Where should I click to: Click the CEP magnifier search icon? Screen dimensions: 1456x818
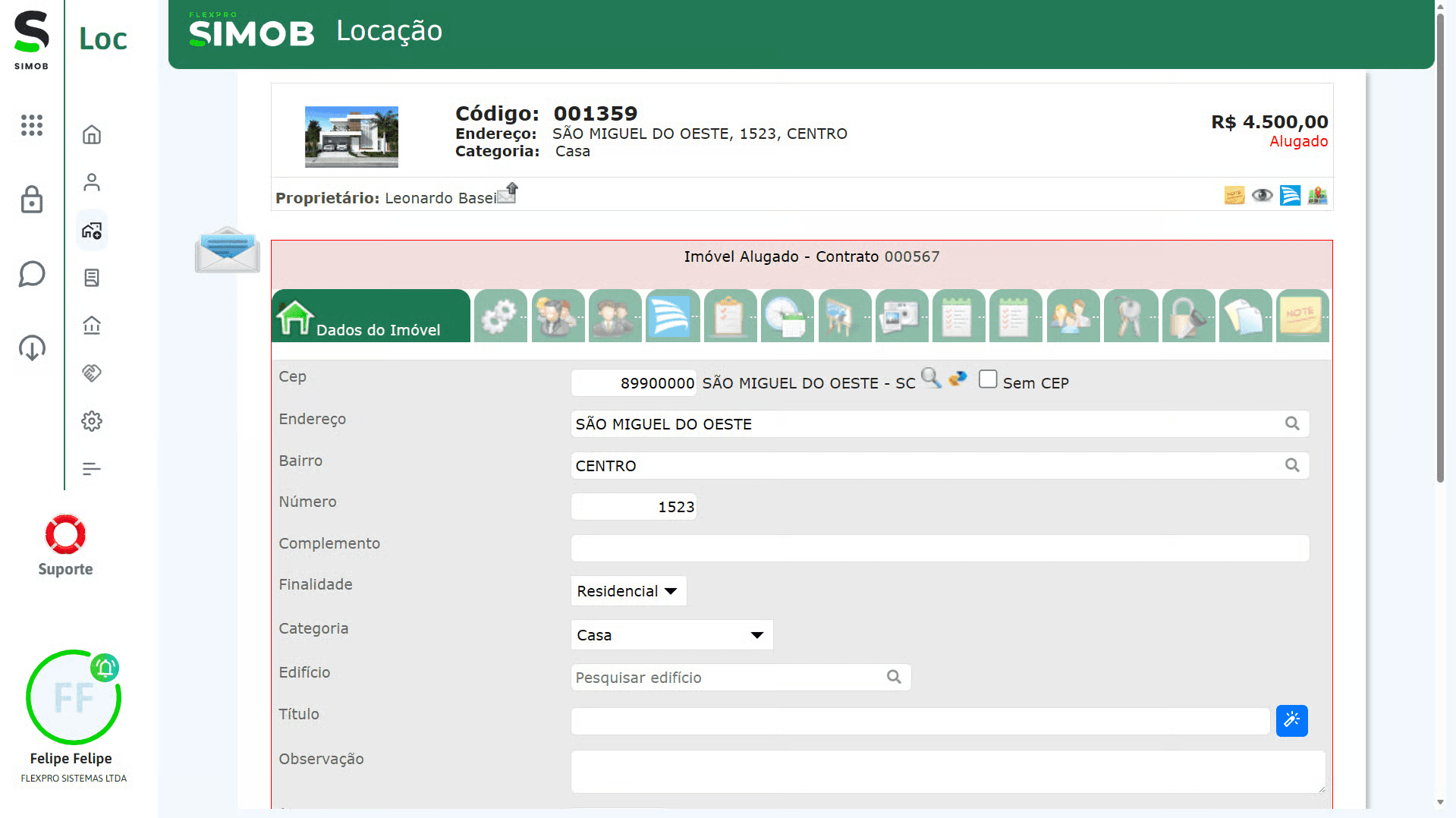pyautogui.click(x=930, y=378)
